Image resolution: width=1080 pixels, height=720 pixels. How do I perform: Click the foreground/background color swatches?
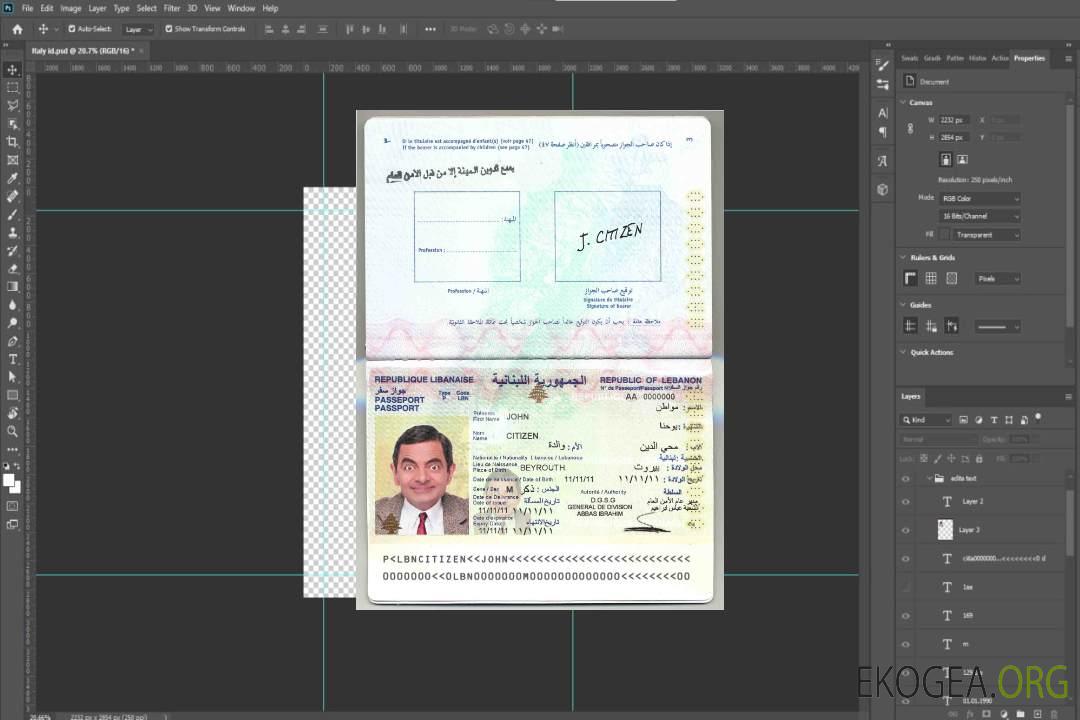(12, 484)
